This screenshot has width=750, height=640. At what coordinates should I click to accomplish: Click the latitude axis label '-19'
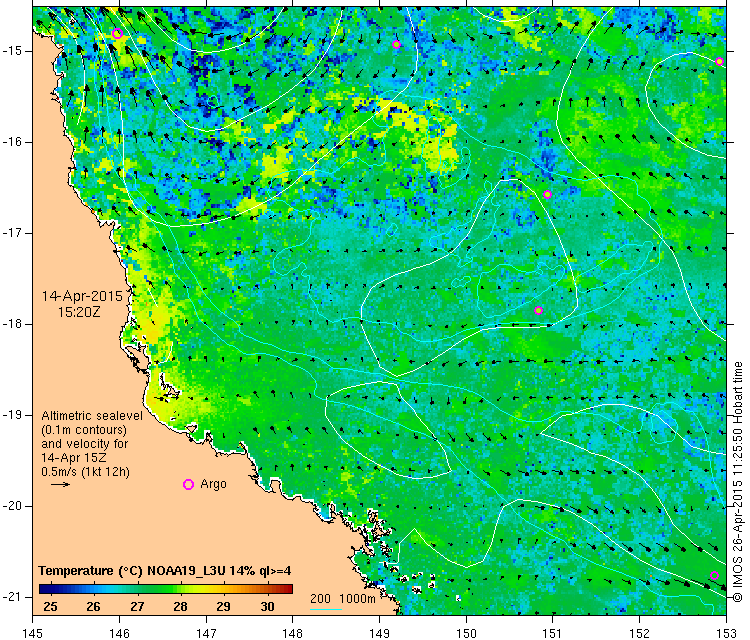[11, 415]
